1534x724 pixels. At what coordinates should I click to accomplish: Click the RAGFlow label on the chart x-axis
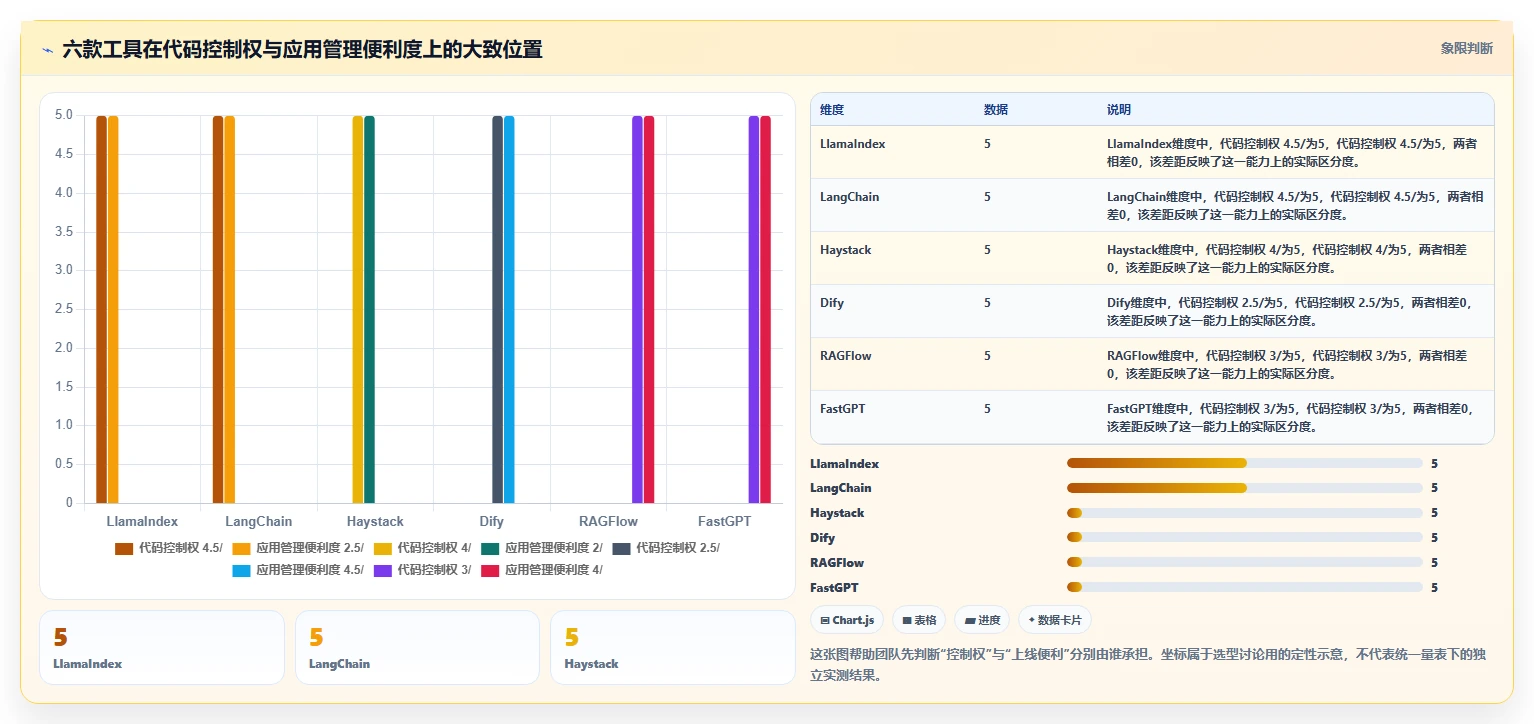[x=608, y=521]
